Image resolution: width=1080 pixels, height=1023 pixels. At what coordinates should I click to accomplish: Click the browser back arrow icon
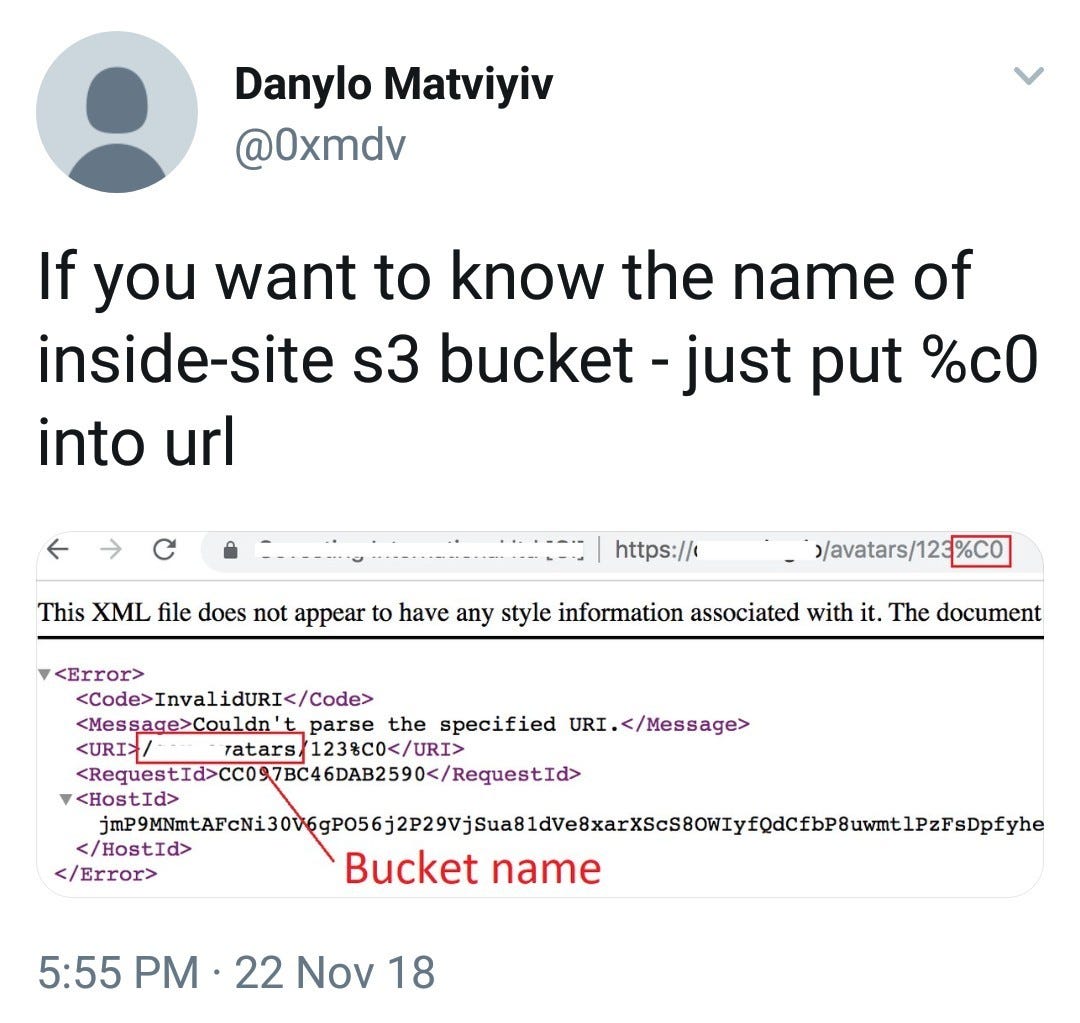[x=58, y=549]
